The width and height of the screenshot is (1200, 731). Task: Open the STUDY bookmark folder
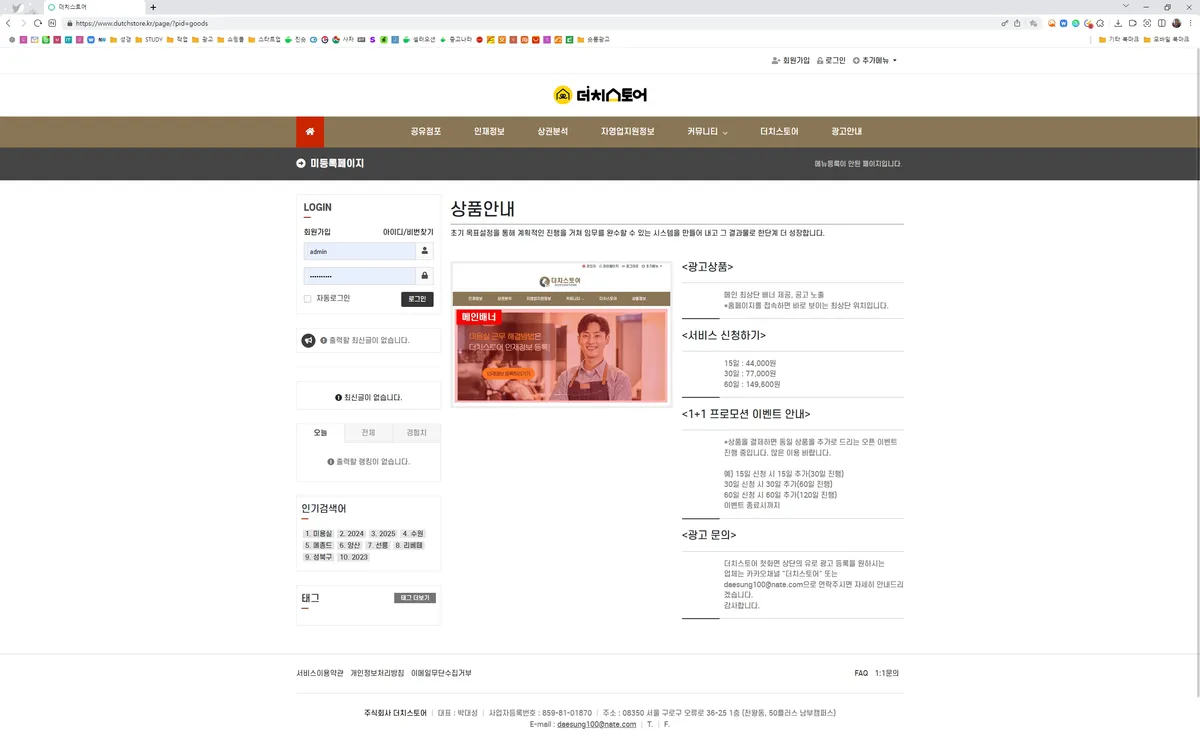[148, 40]
